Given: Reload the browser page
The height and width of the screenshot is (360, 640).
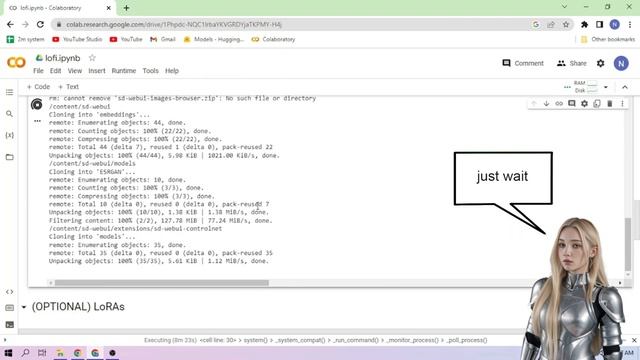Looking at the screenshot, I should 40,24.
